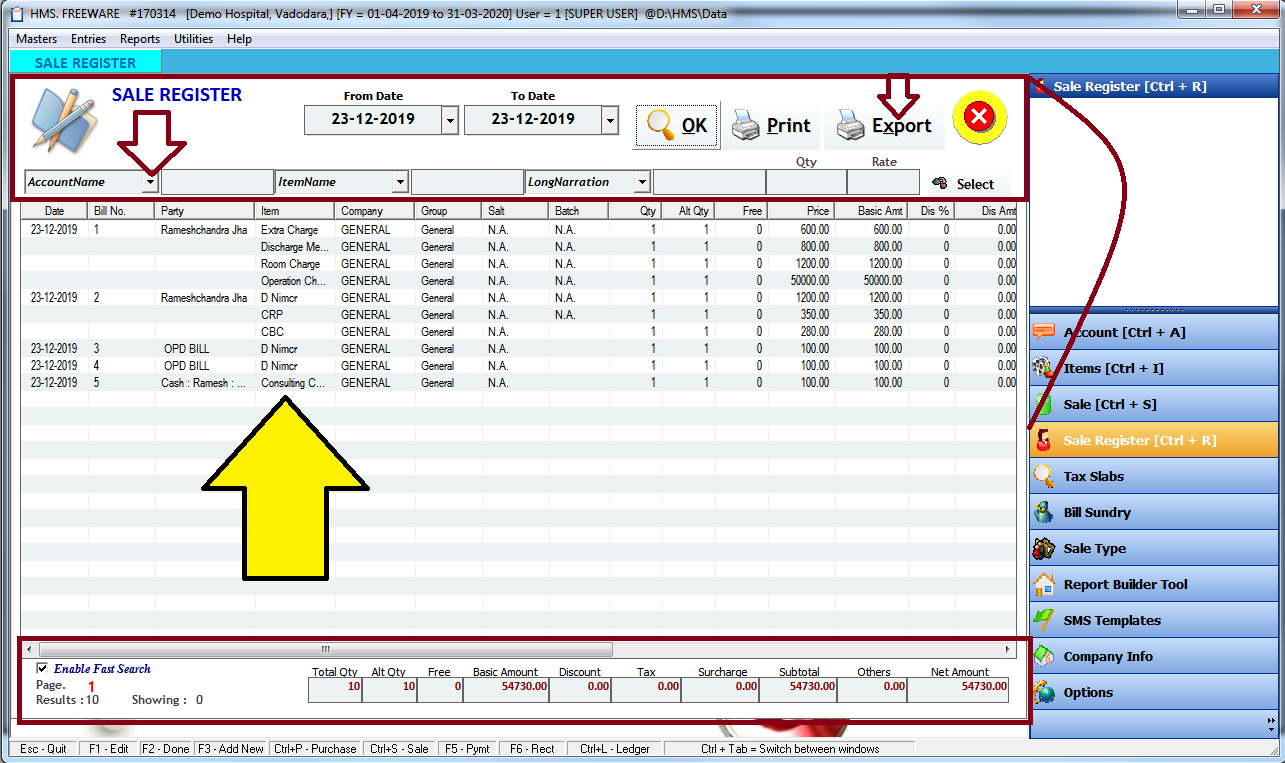Open Tax Slabs from the sidebar
This screenshot has height=763, width=1285.
pyautogui.click(x=1043, y=475)
